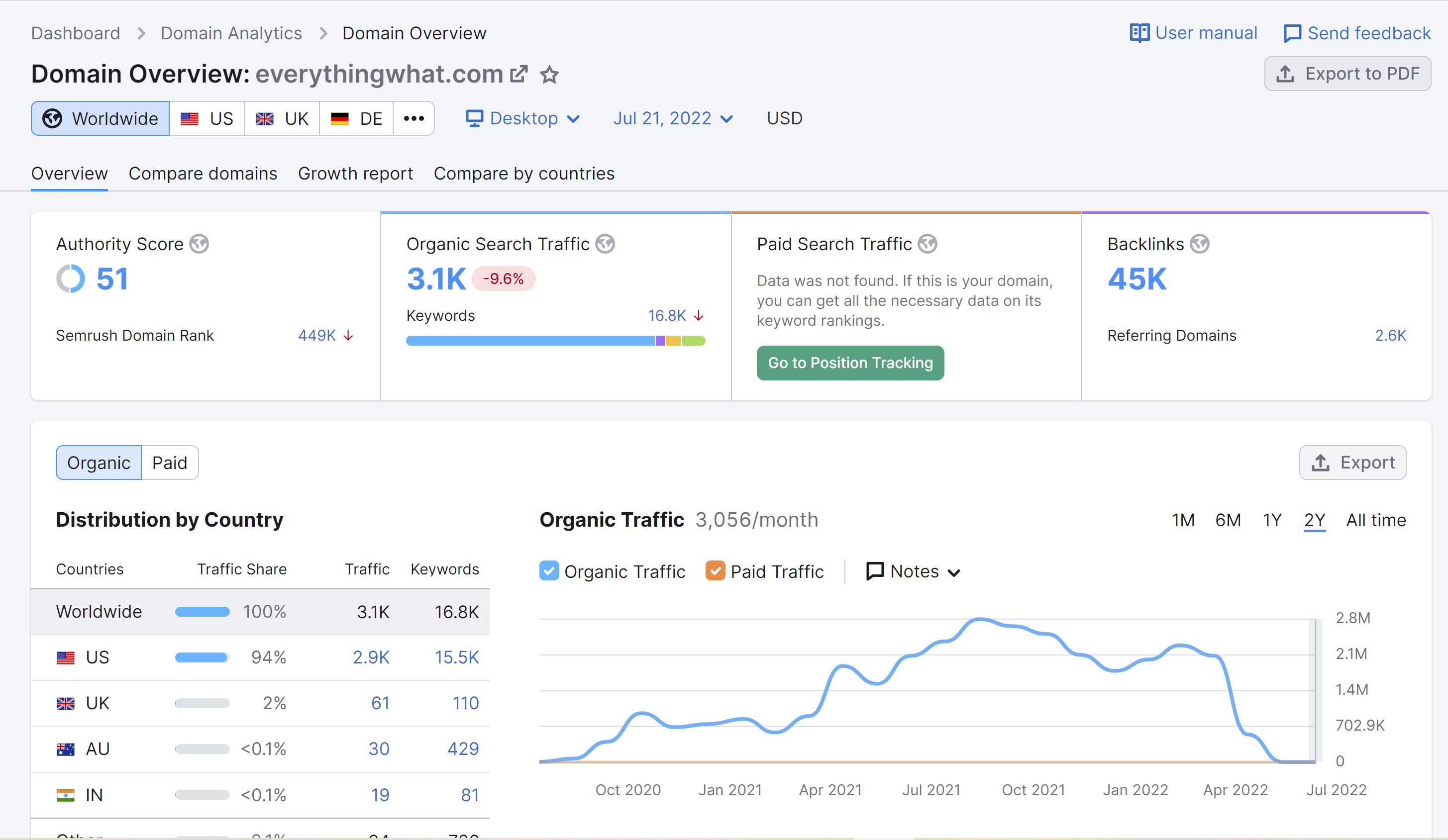The image size is (1448, 840).
Task: Click the red down arrow beside 449K
Action: click(x=348, y=335)
